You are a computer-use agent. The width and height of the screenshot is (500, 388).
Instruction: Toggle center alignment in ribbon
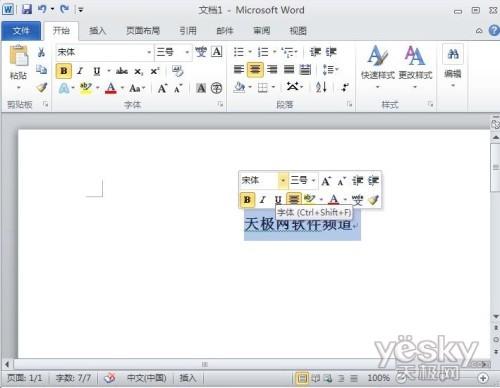coord(255,69)
